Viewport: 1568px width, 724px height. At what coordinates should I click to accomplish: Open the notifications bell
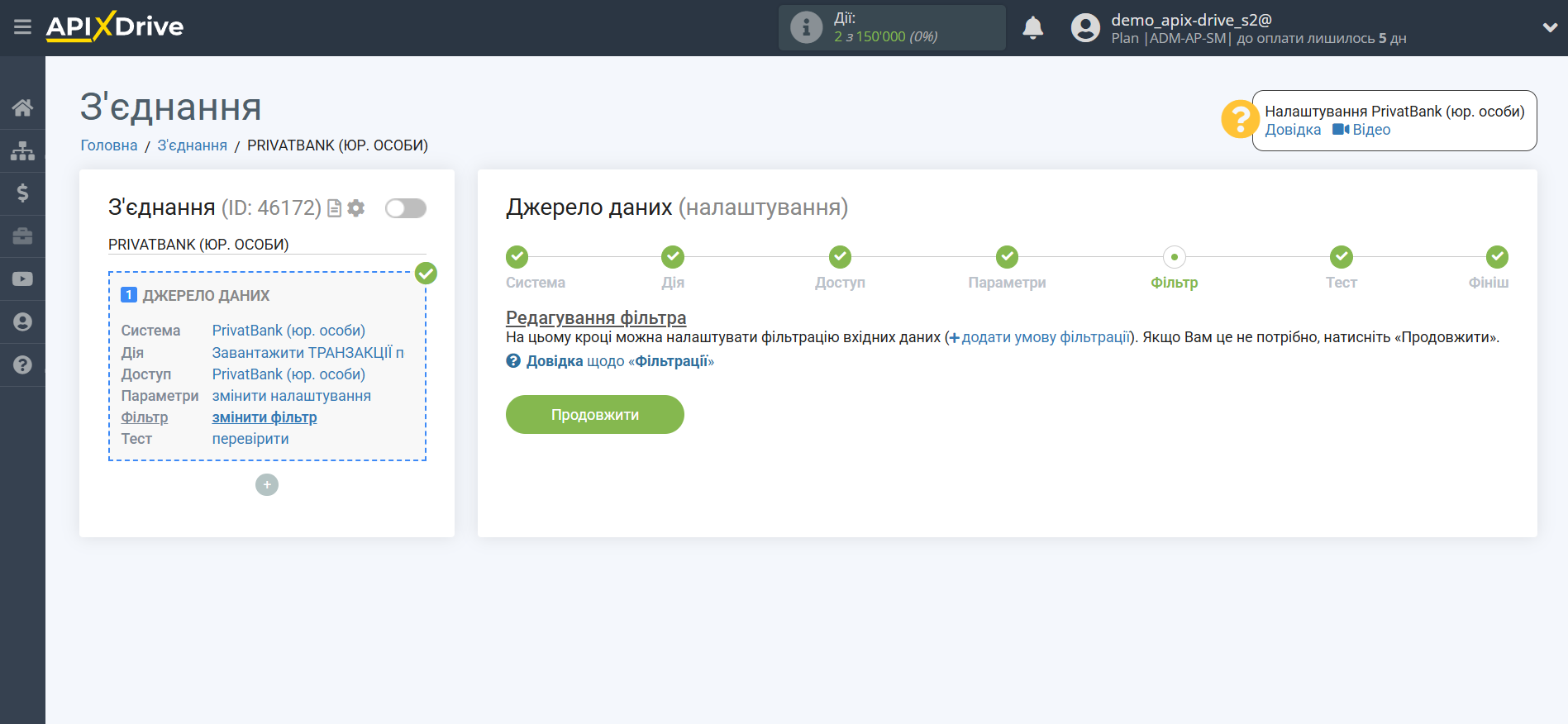pyautogui.click(x=1032, y=28)
